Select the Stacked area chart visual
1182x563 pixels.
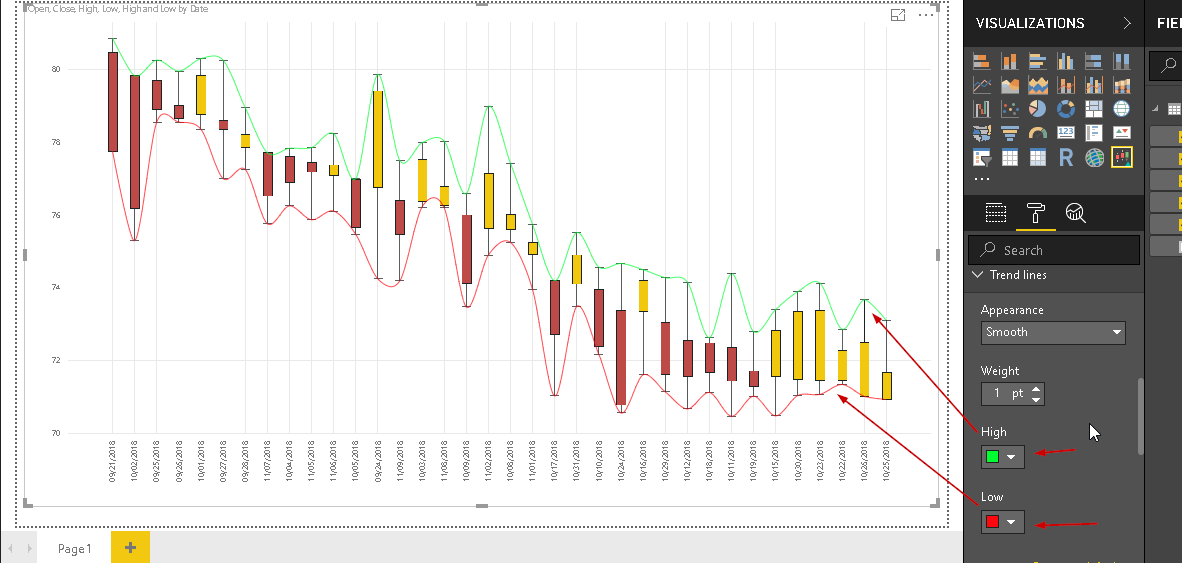click(x=1037, y=85)
